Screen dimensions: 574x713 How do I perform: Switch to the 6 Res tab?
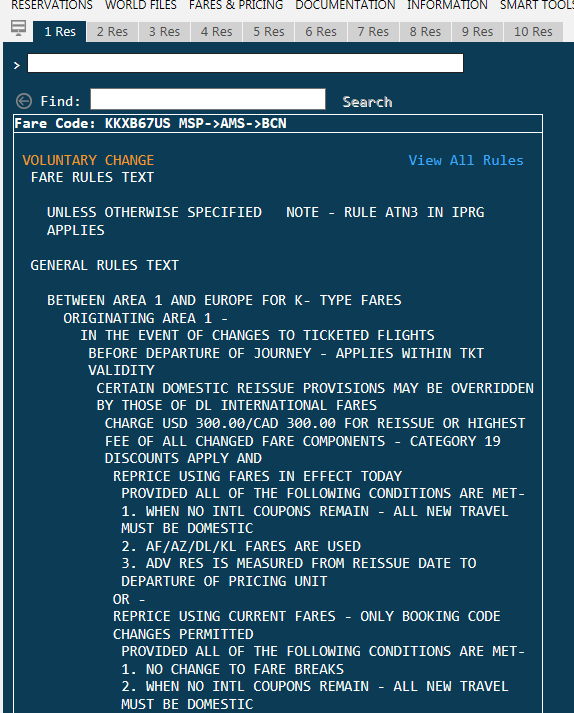[321, 31]
